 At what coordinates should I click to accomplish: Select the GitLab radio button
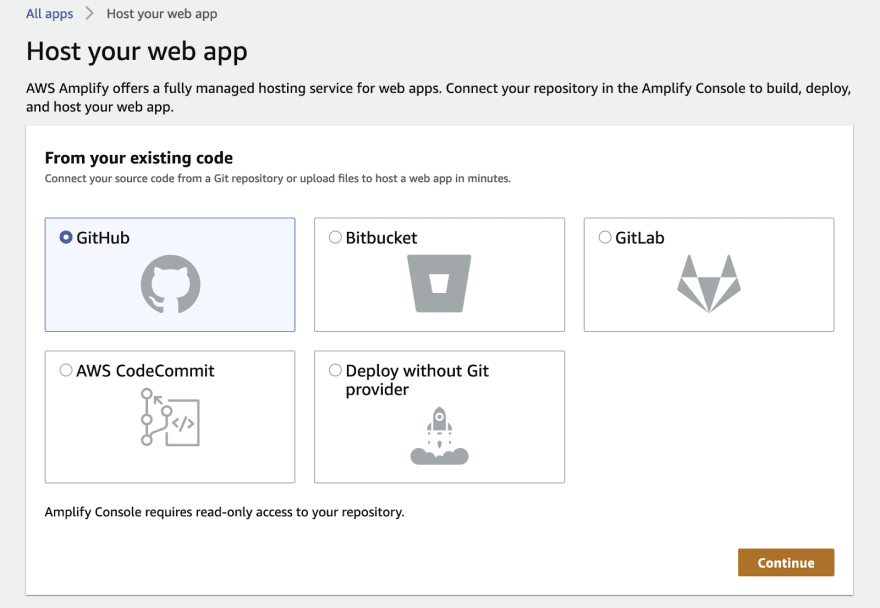coord(604,237)
